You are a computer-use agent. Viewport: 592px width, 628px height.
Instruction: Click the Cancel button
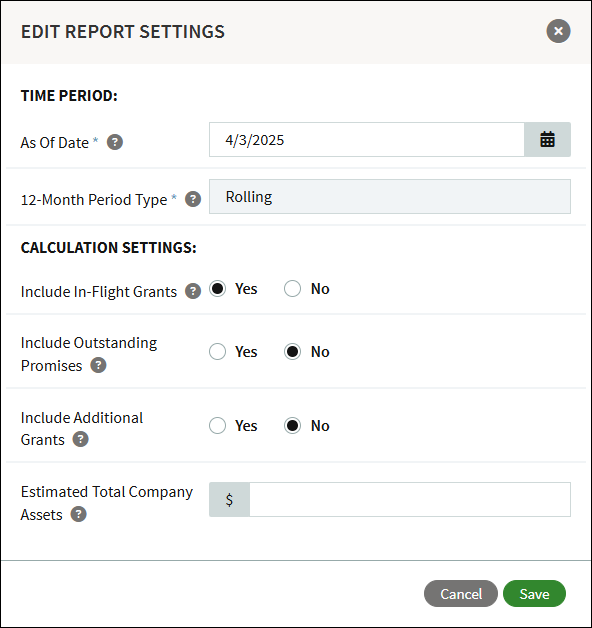point(461,594)
